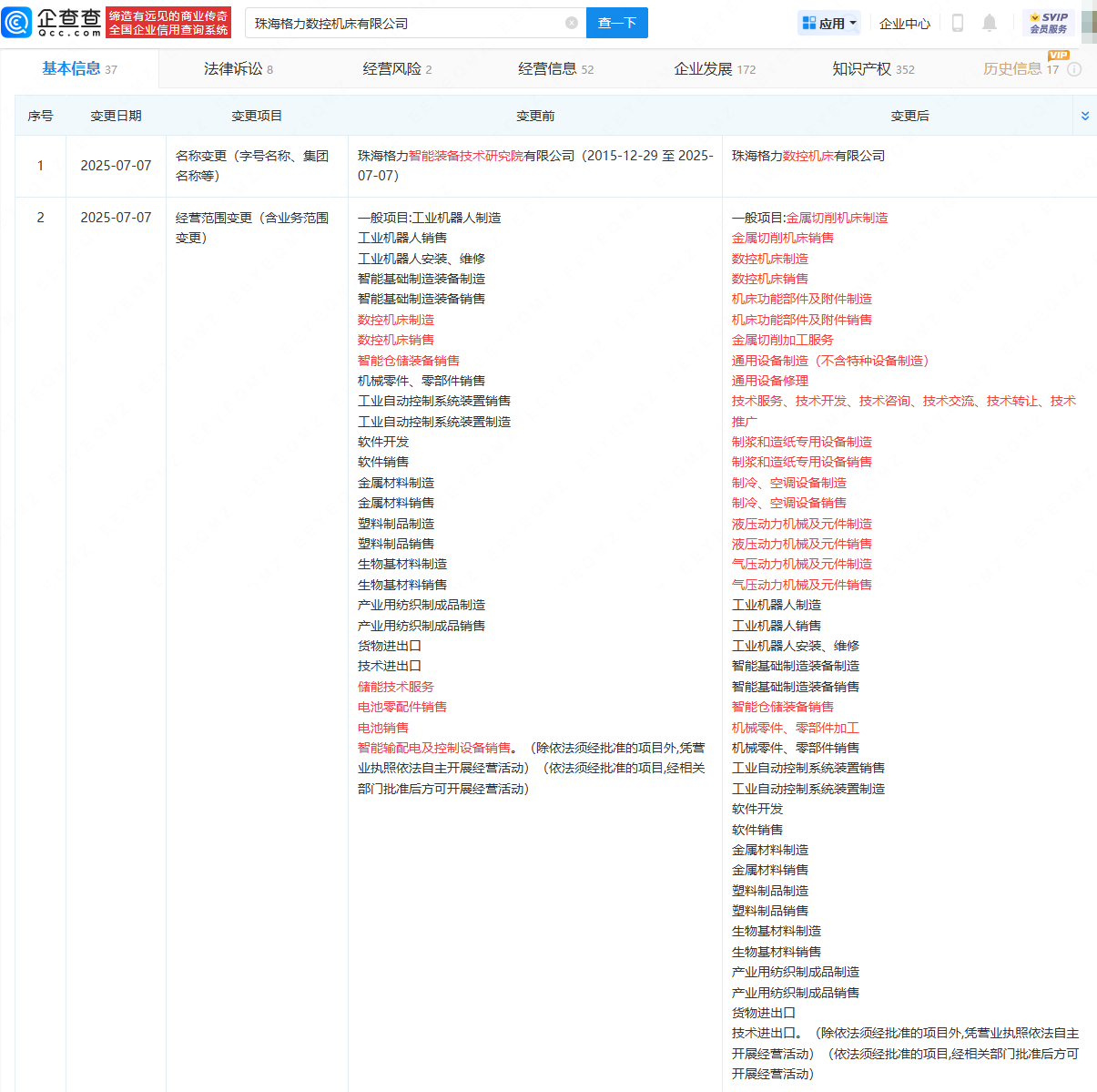Click 金属切削加工服务 text

(x=783, y=340)
